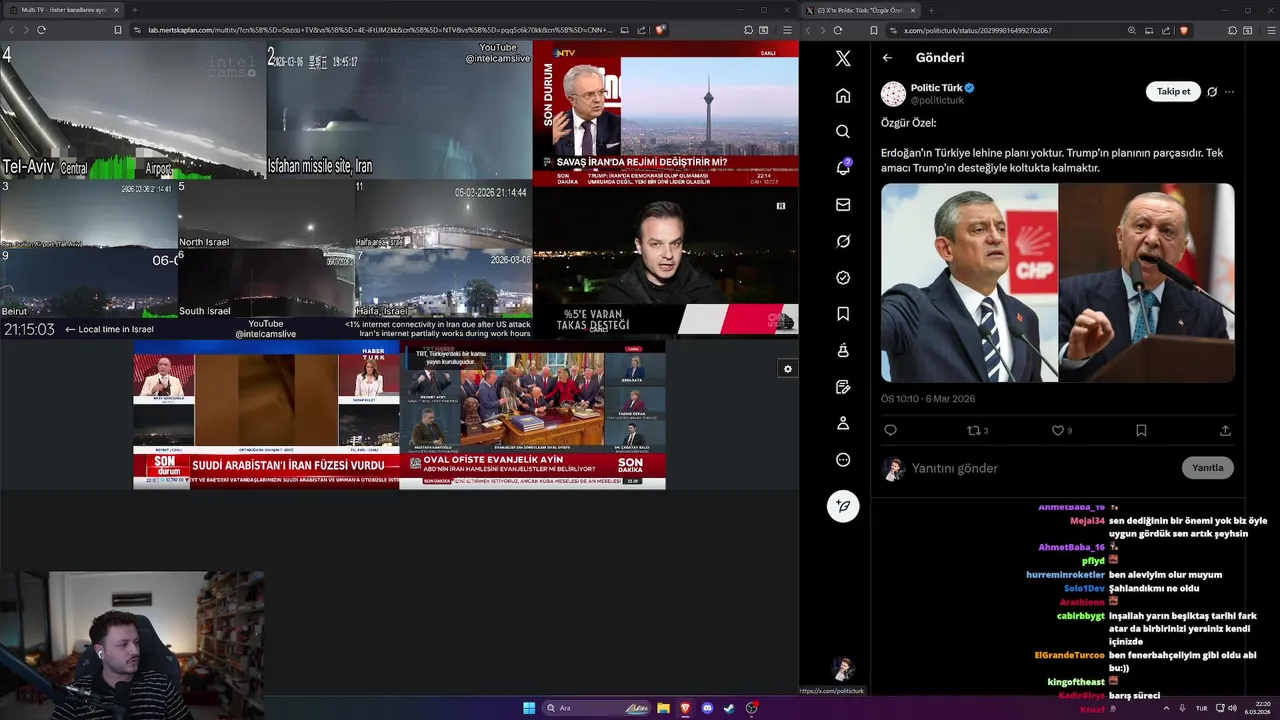Click the Multi TV address bar URL
This screenshot has height=720, width=1280.
pyautogui.click(x=380, y=30)
